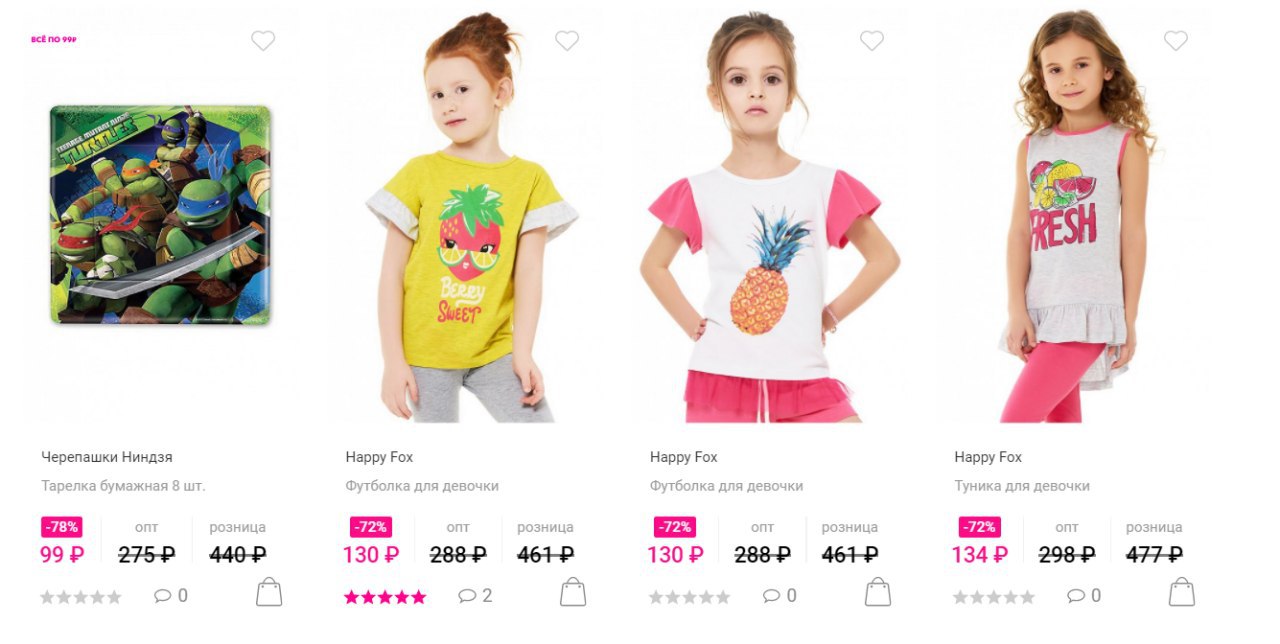1280x644 pixels.
Task: Click shopping bag icon for 134 ₽ tunic
Action: point(1182,592)
